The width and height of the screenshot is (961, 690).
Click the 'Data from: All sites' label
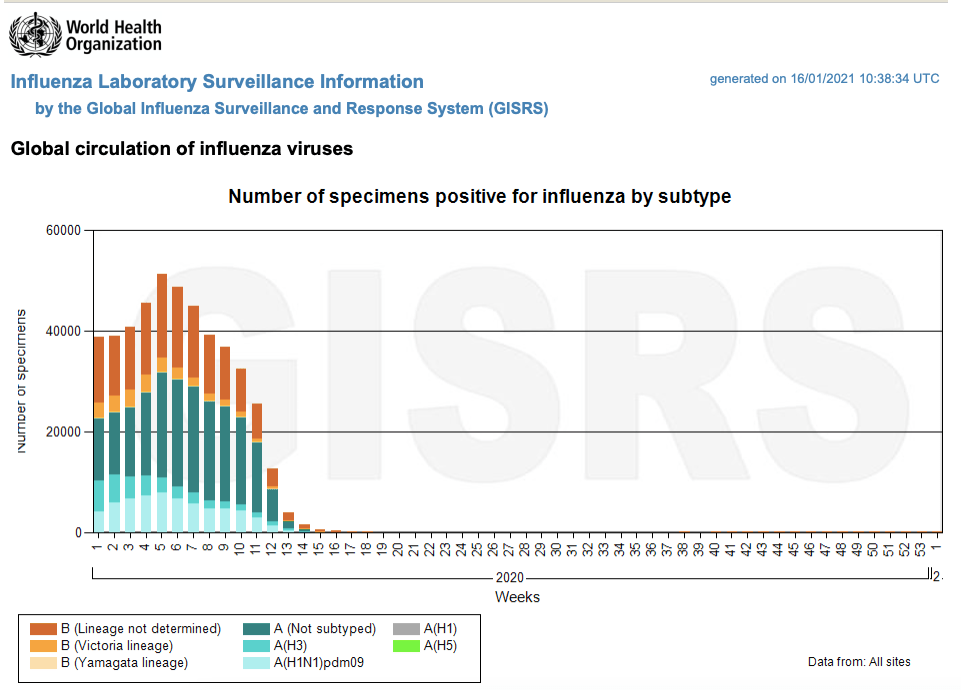coord(859,662)
